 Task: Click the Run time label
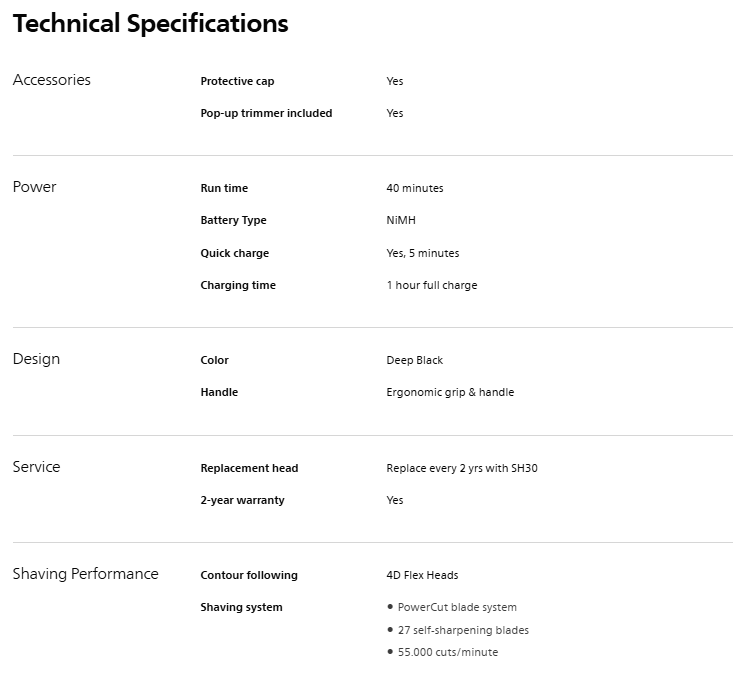tap(224, 188)
